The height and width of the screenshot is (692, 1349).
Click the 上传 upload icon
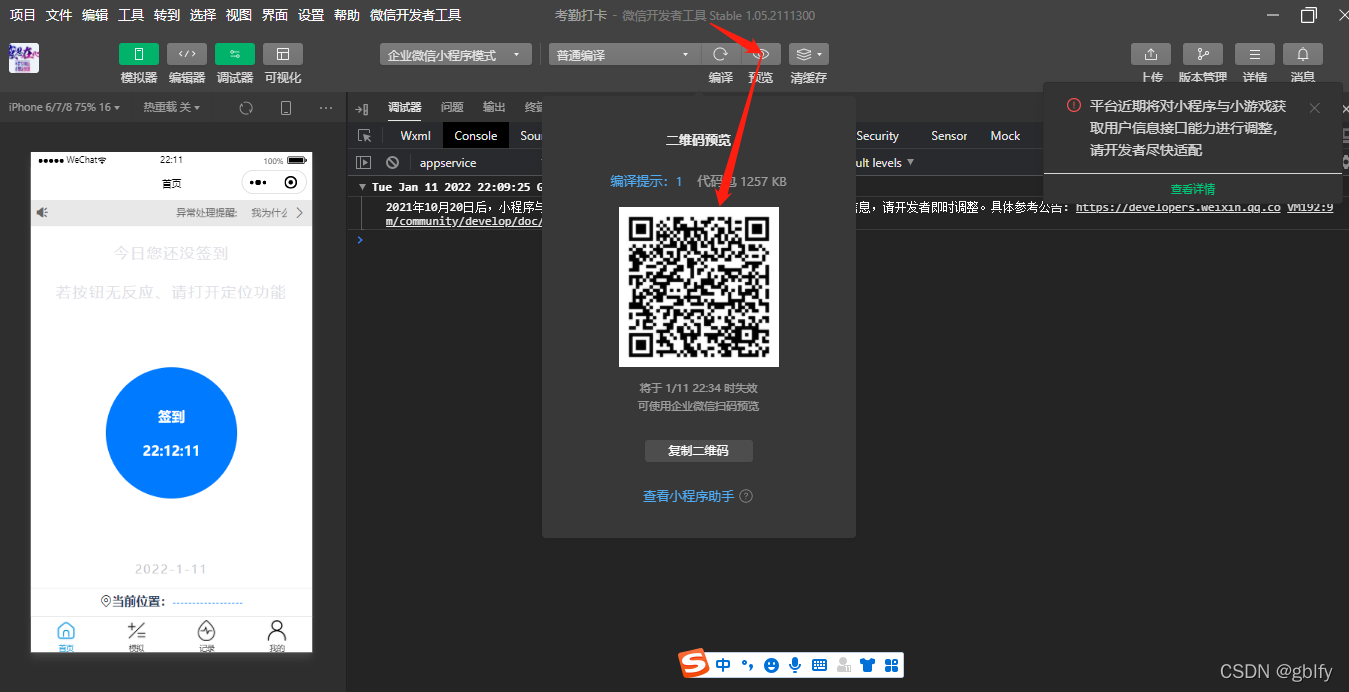1151,54
